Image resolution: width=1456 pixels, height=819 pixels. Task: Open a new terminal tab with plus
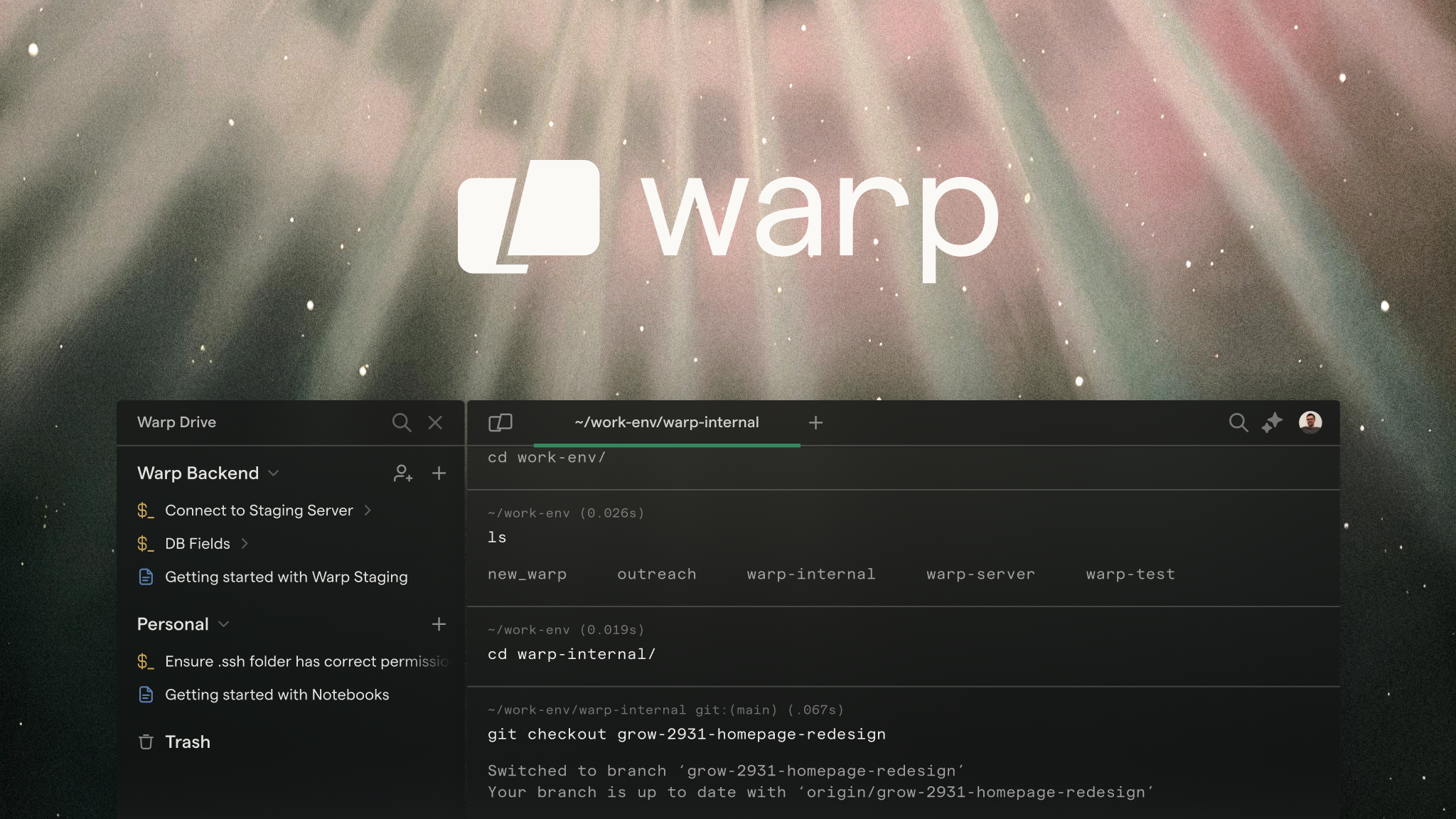(815, 422)
